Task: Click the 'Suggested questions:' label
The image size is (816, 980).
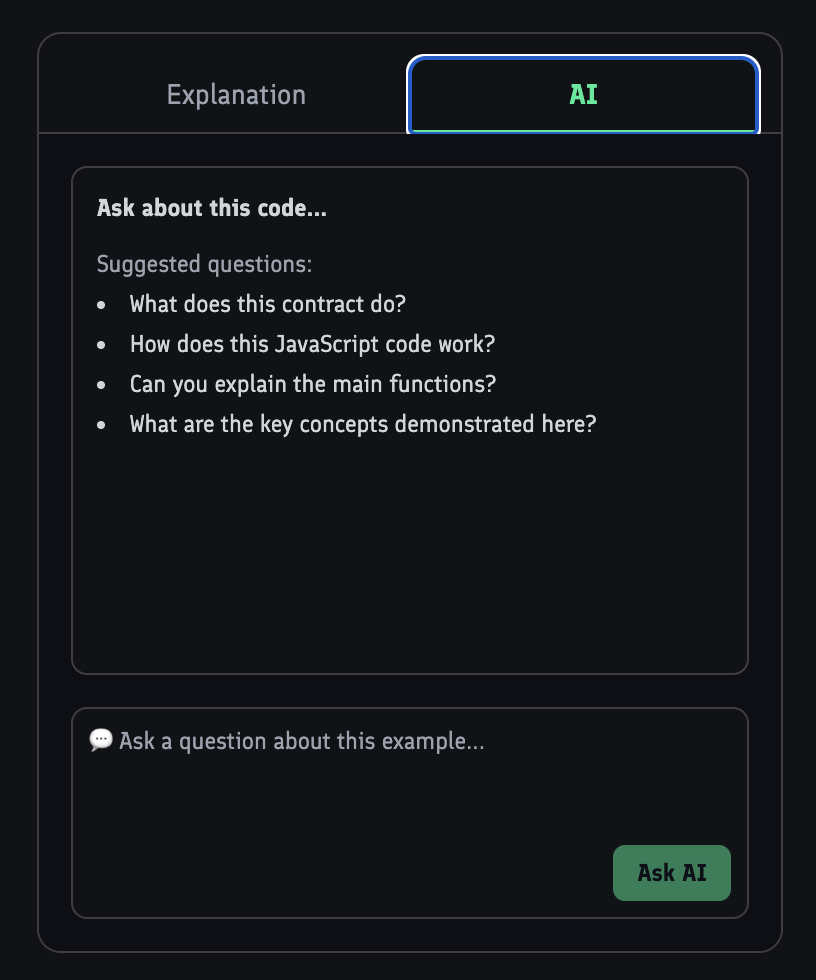Action: coord(204,265)
